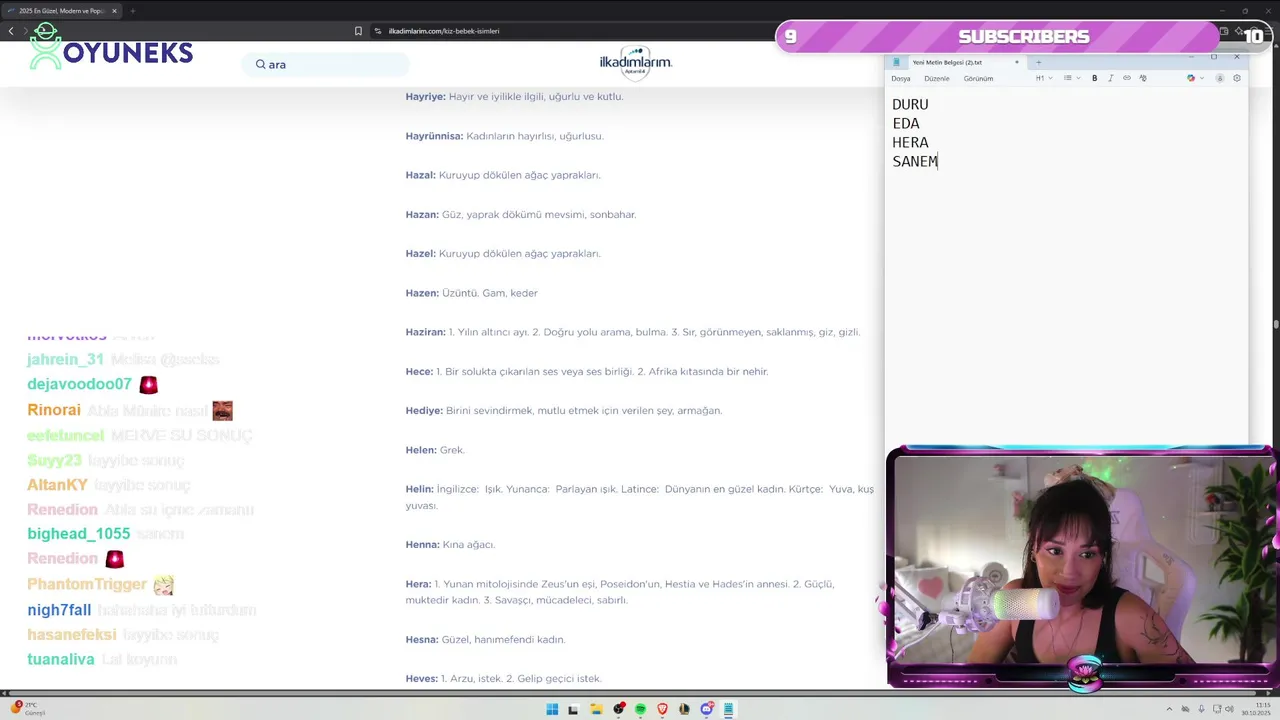Click the name 'Heves:' in the list
This screenshot has height=720, width=1280.
(x=422, y=679)
